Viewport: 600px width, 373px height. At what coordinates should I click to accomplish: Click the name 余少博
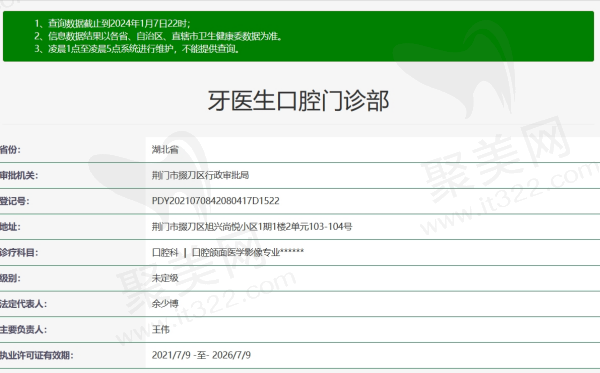[x=165, y=304]
